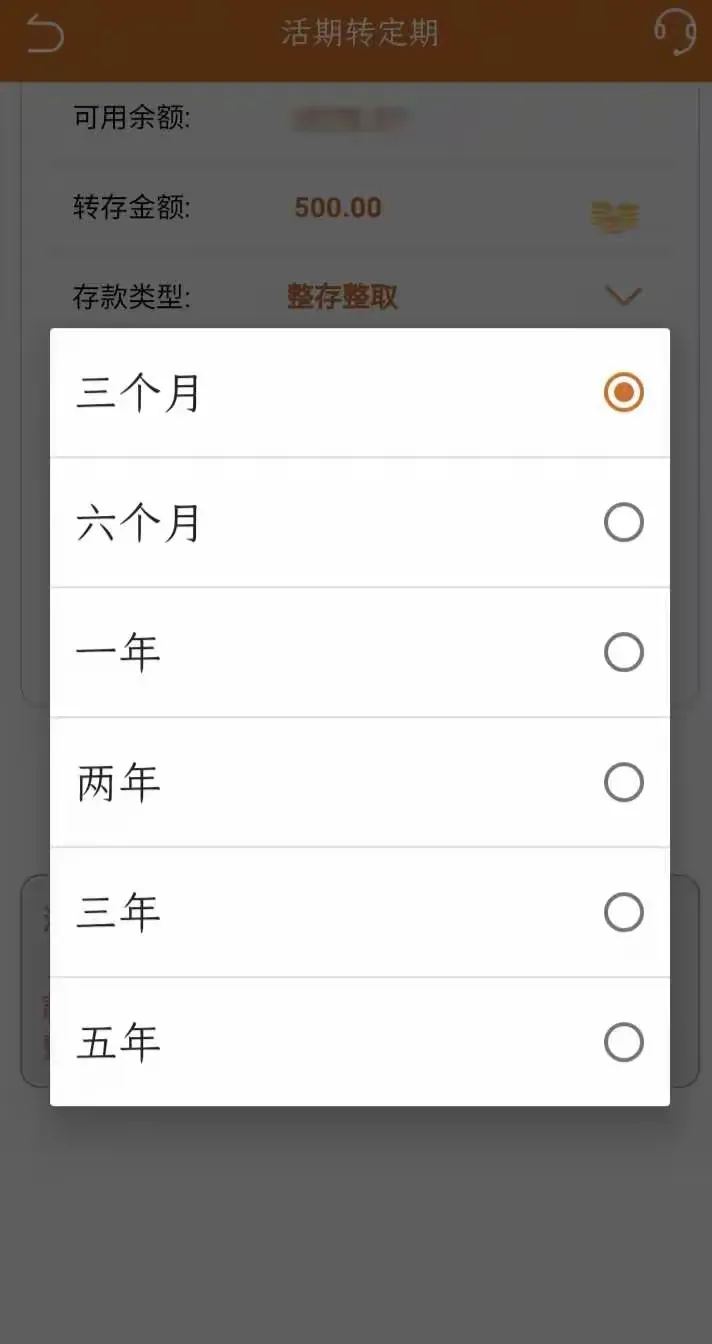The image size is (712, 1344).
Task: Pick the 两年 radio button
Action: pos(623,782)
